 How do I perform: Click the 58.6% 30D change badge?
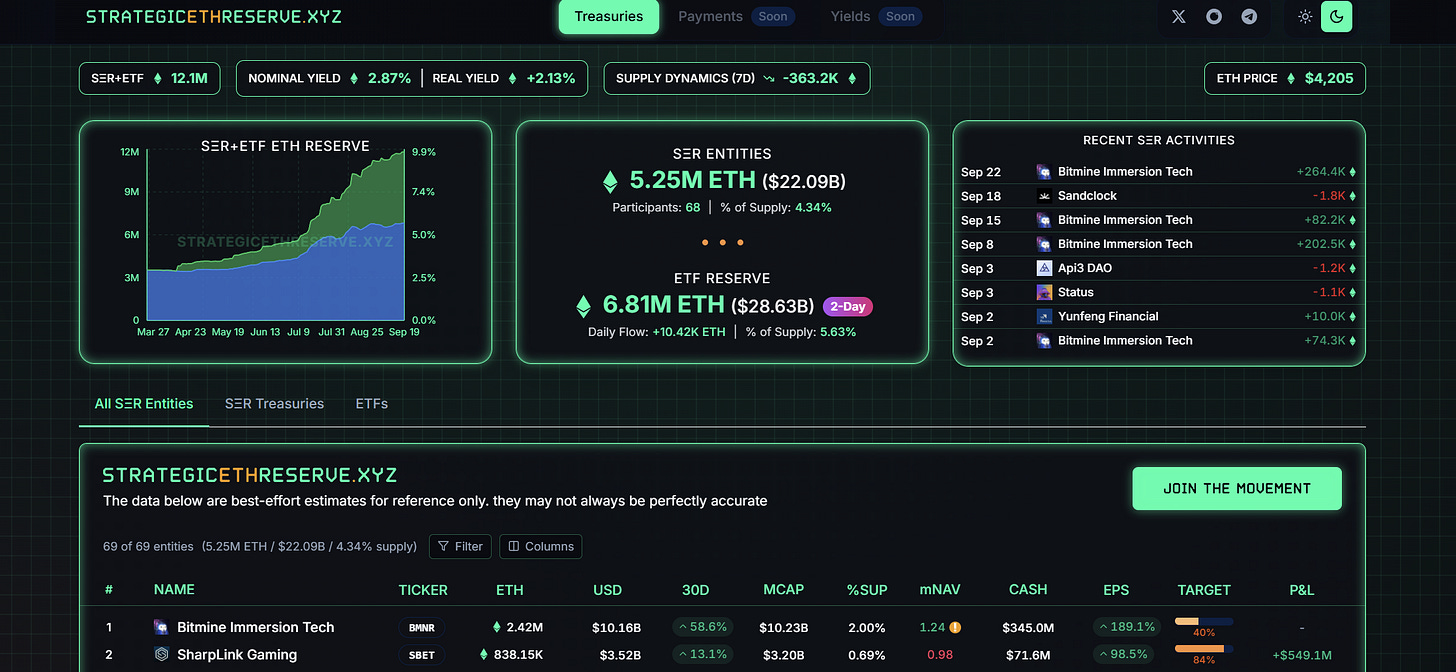coord(705,627)
